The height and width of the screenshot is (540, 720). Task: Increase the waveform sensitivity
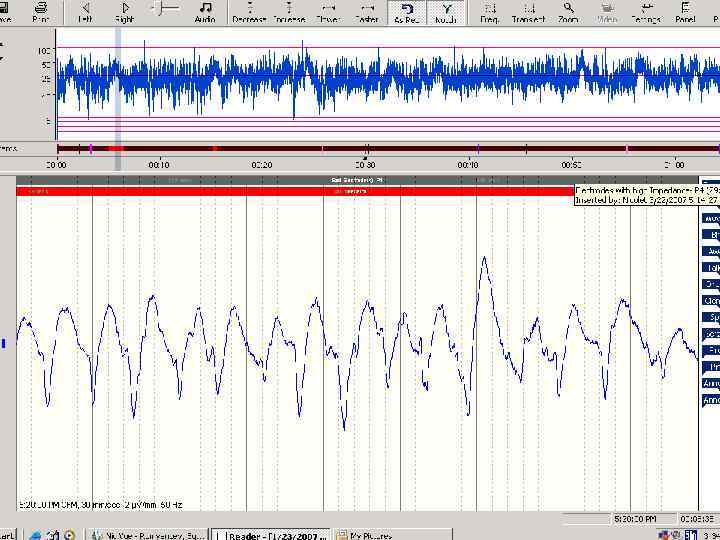click(289, 12)
